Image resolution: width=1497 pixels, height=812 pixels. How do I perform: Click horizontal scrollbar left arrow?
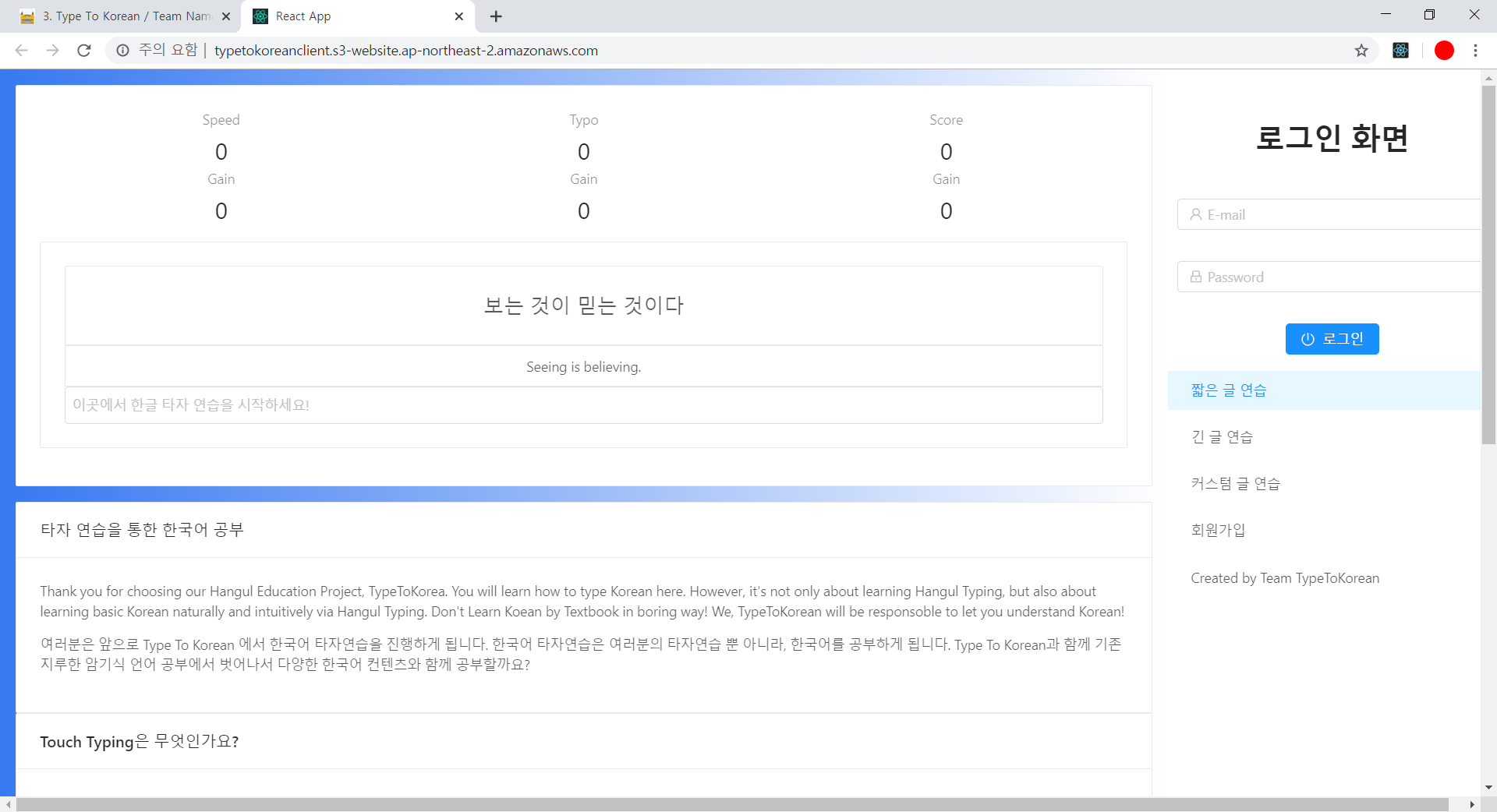point(8,804)
